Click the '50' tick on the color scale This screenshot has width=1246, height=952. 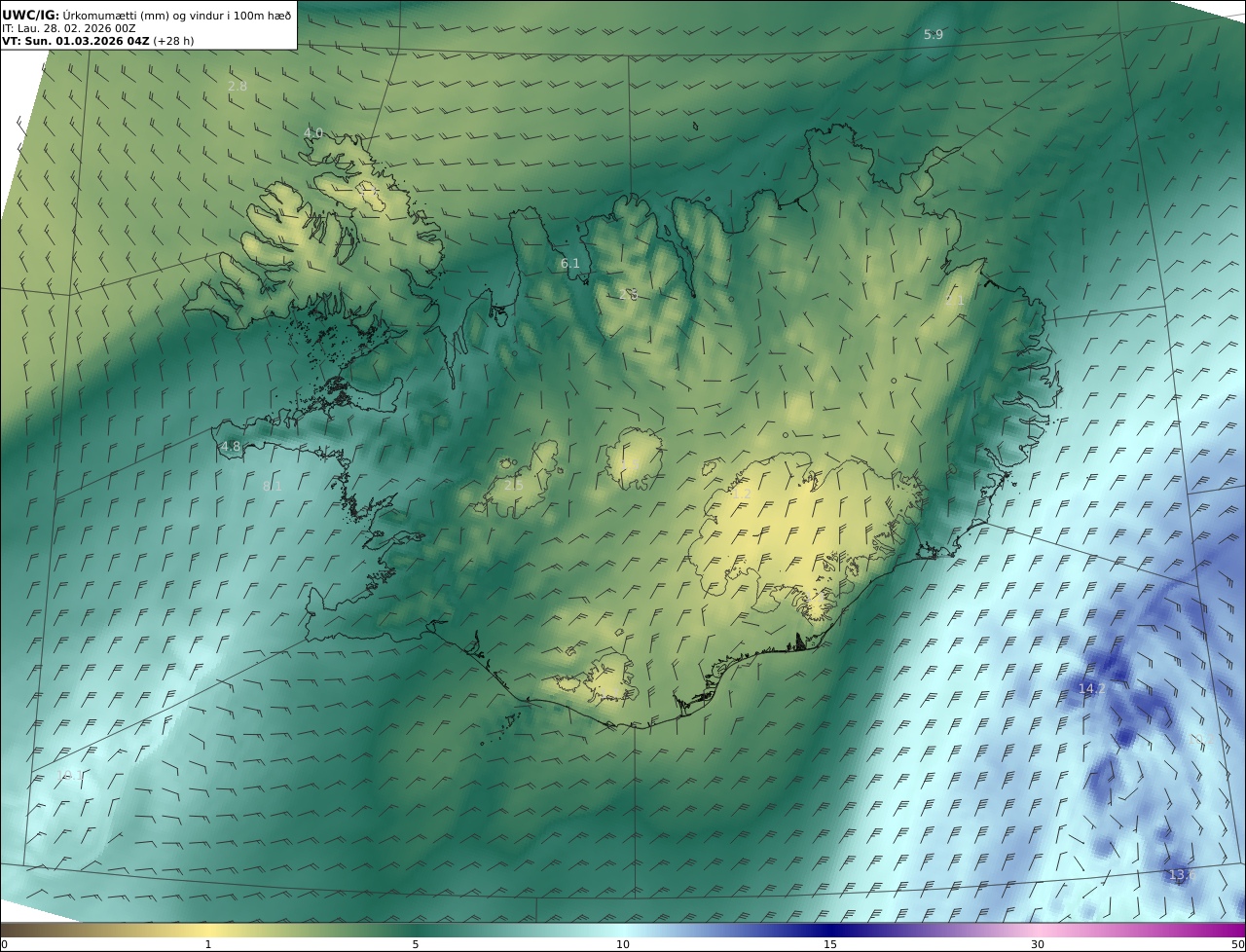[x=1238, y=944]
